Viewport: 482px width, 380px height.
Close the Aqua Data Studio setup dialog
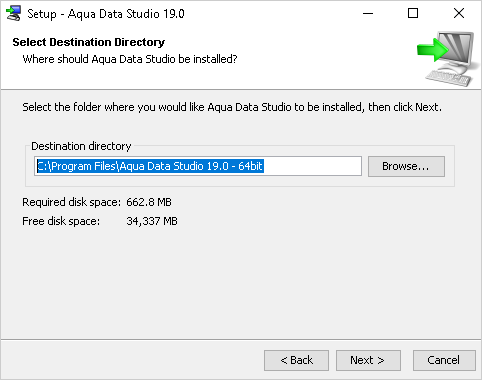point(459,14)
